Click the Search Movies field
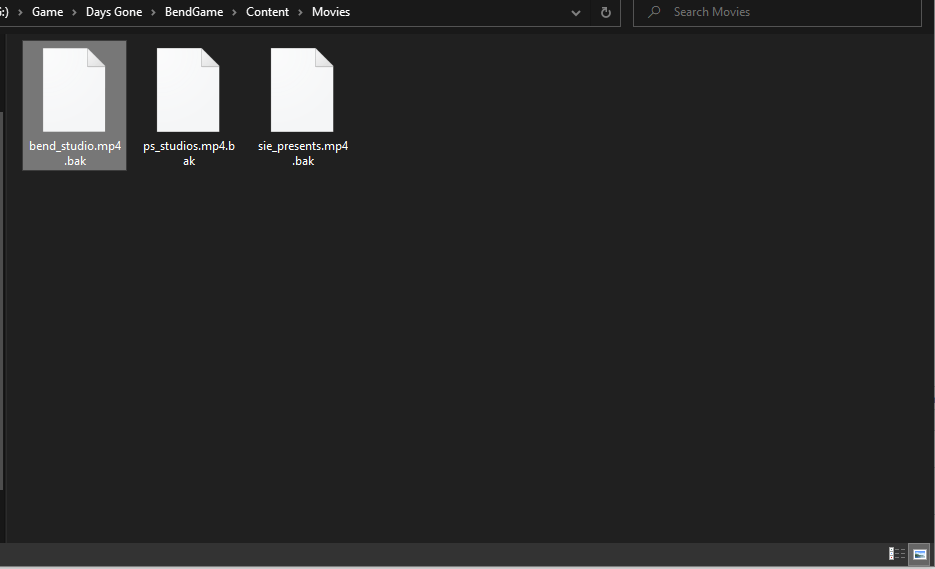 777,13
